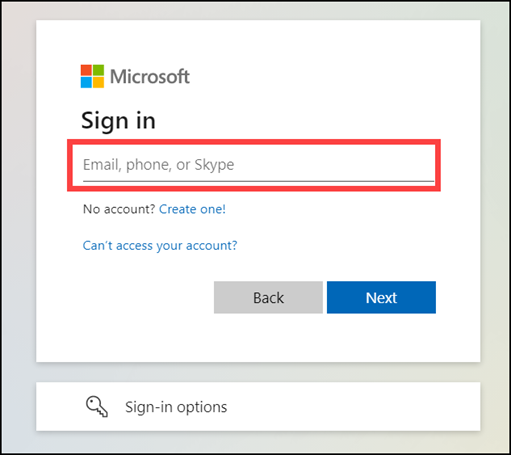This screenshot has height=455, width=511.
Task: Click the underline of the email input
Action: pos(258,181)
